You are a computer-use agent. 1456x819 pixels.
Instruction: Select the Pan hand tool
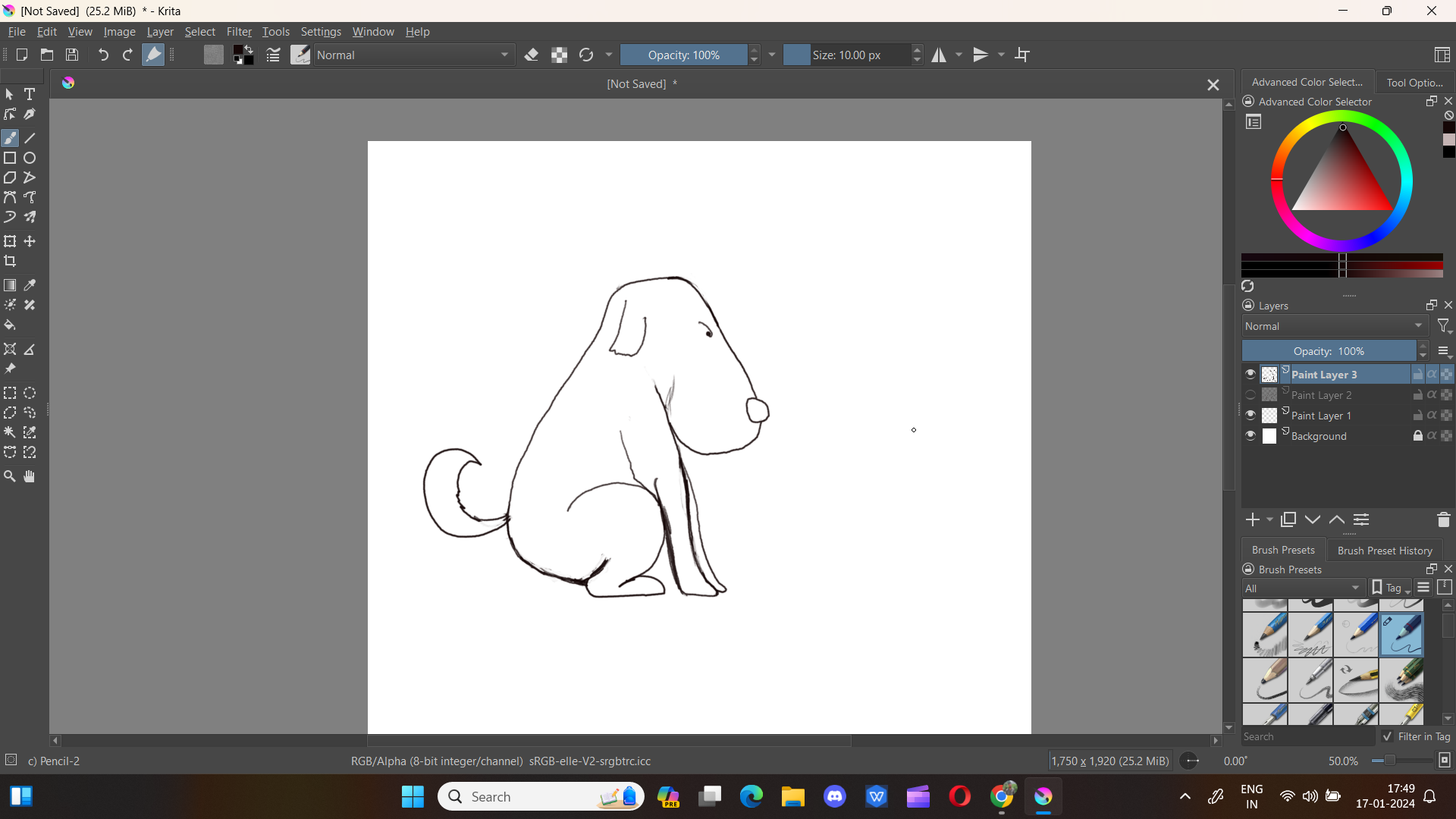click(30, 476)
